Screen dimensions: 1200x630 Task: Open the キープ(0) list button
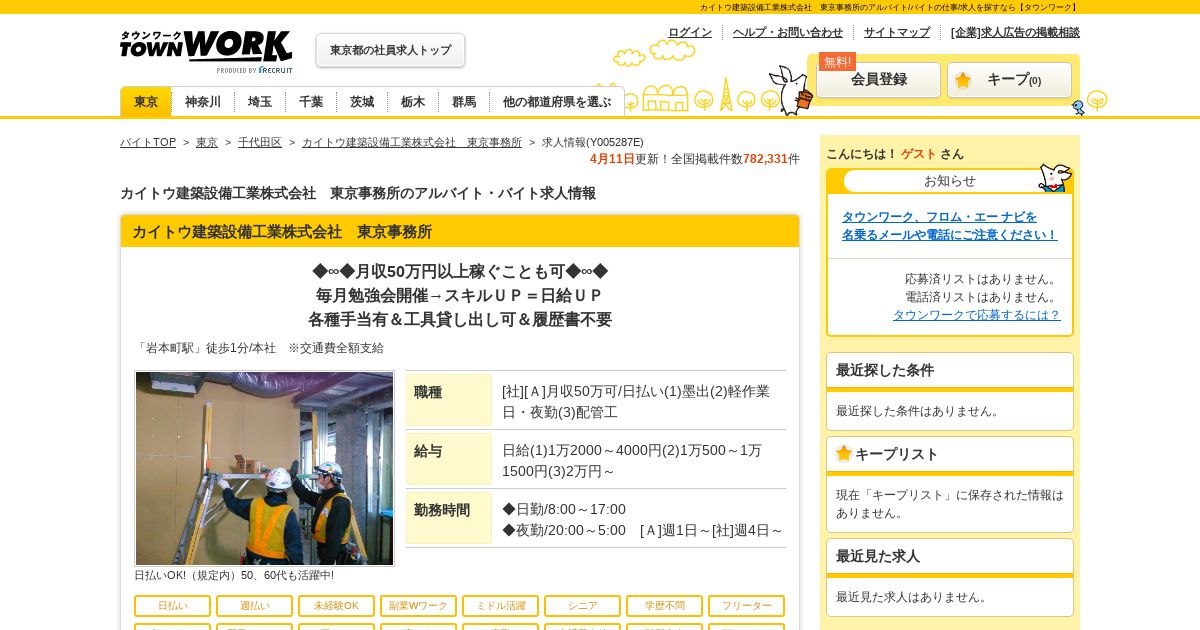1009,80
